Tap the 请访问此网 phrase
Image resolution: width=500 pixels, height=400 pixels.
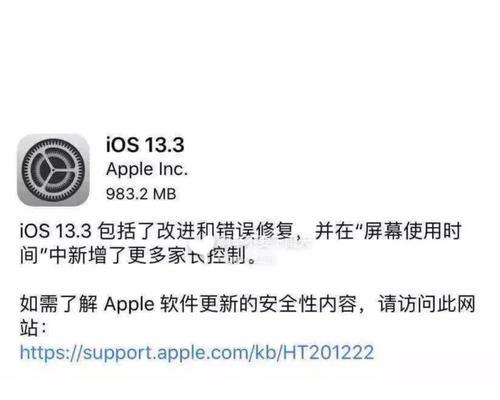[x=427, y=304]
